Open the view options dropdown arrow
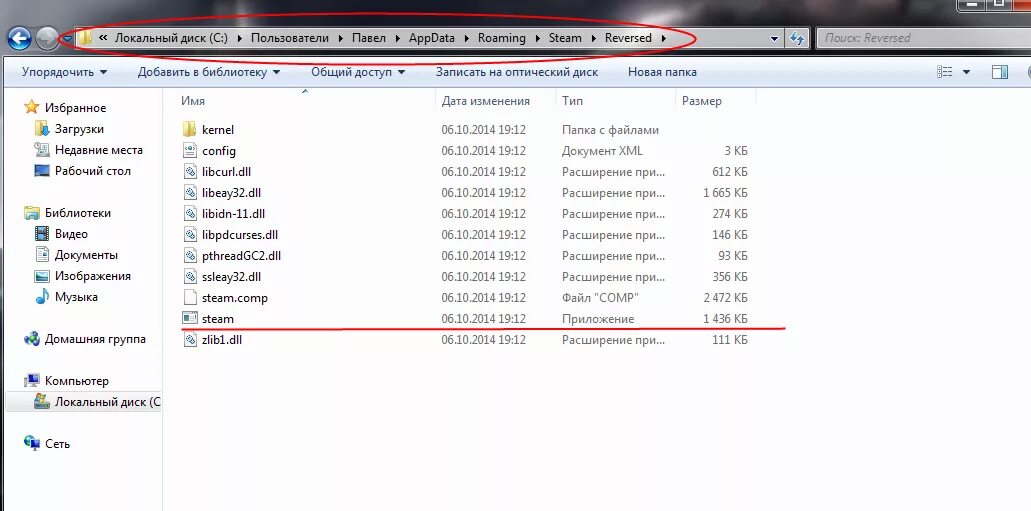The height and width of the screenshot is (511, 1031). coord(966,72)
